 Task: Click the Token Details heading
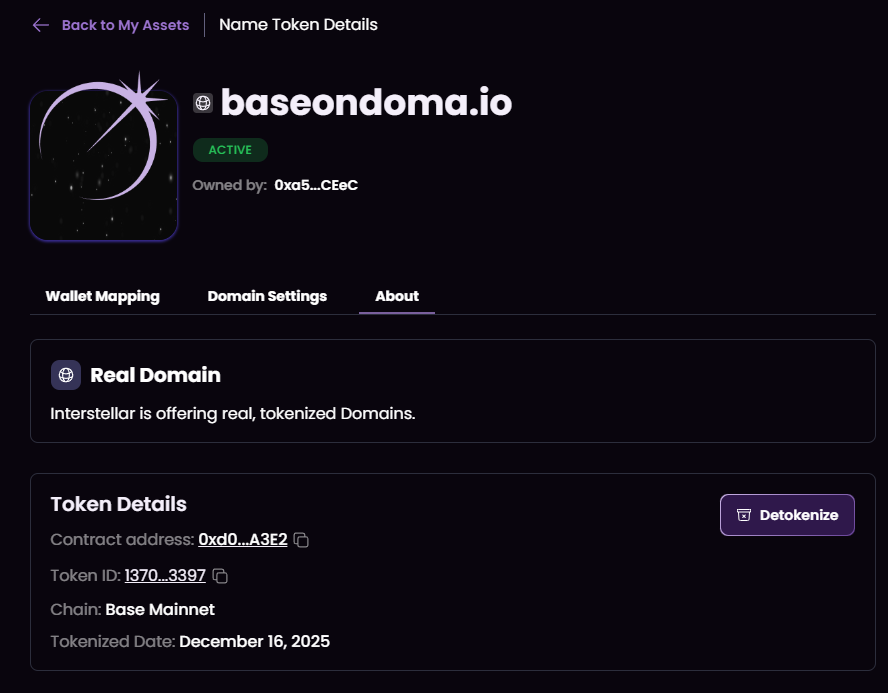pos(118,504)
